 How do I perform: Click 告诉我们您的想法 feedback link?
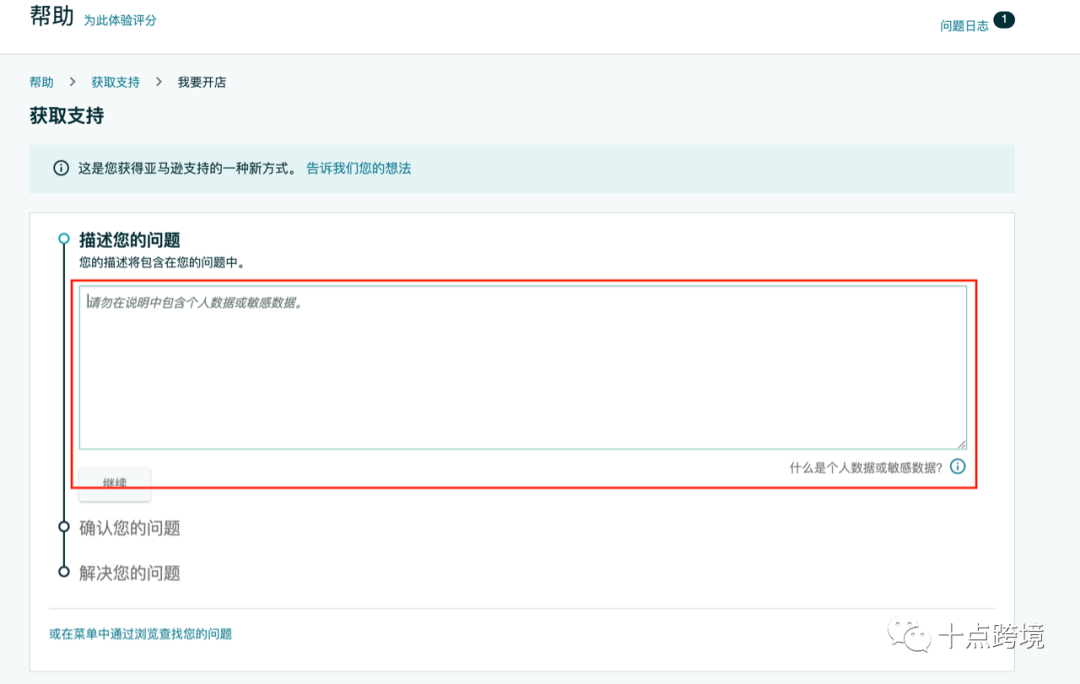click(x=358, y=168)
